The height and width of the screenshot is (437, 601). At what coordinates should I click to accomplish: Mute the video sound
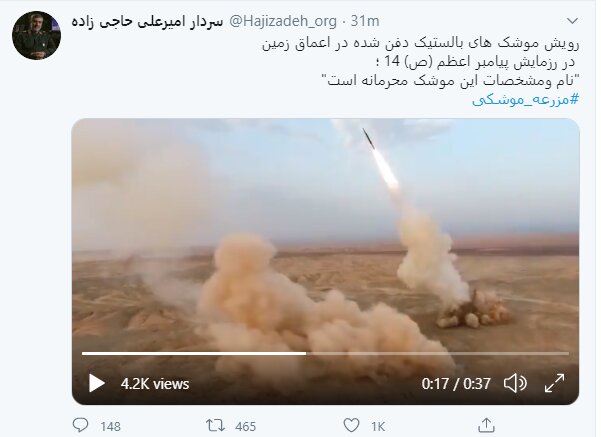click(515, 383)
